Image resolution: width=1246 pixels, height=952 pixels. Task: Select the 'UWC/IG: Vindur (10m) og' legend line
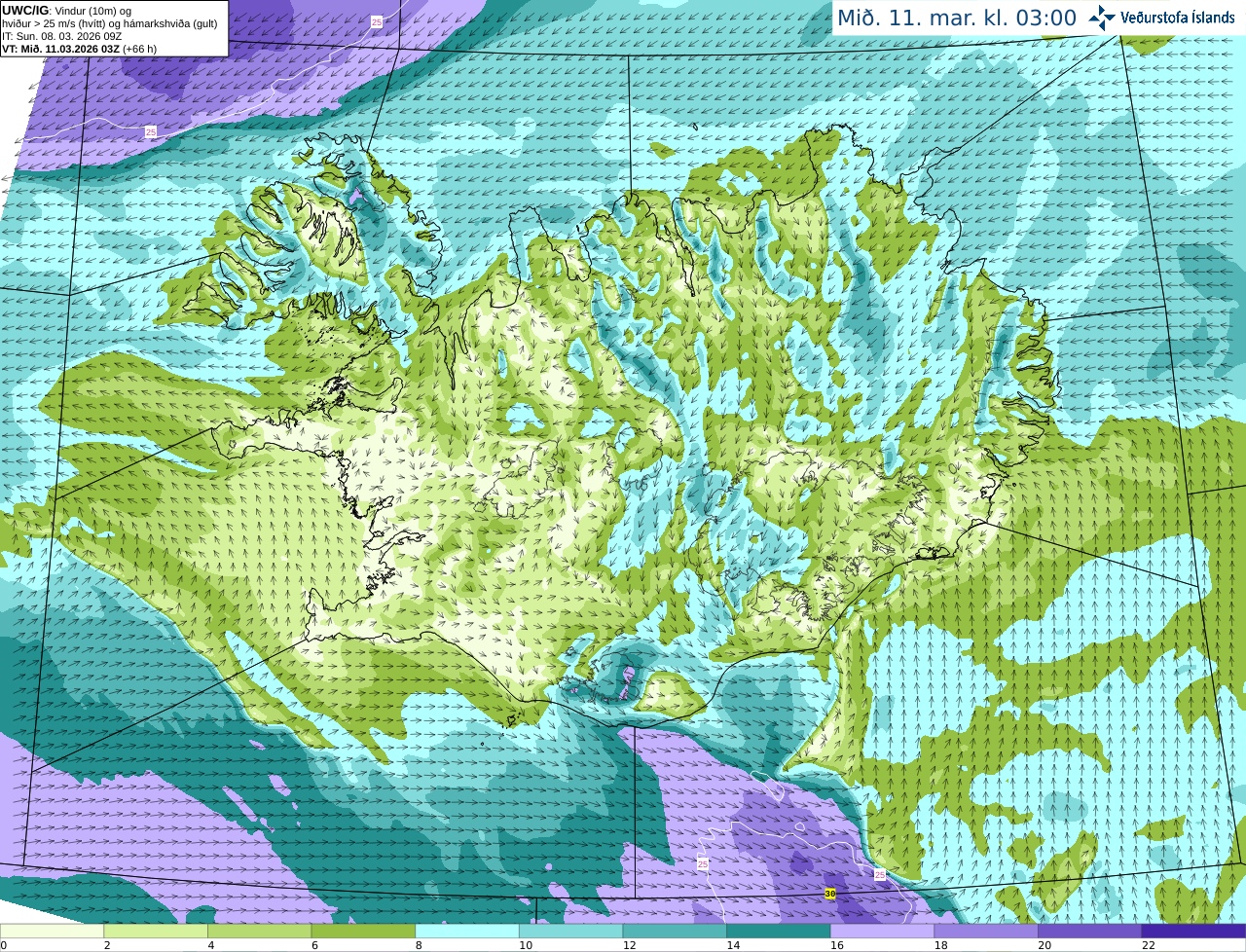click(66, 11)
